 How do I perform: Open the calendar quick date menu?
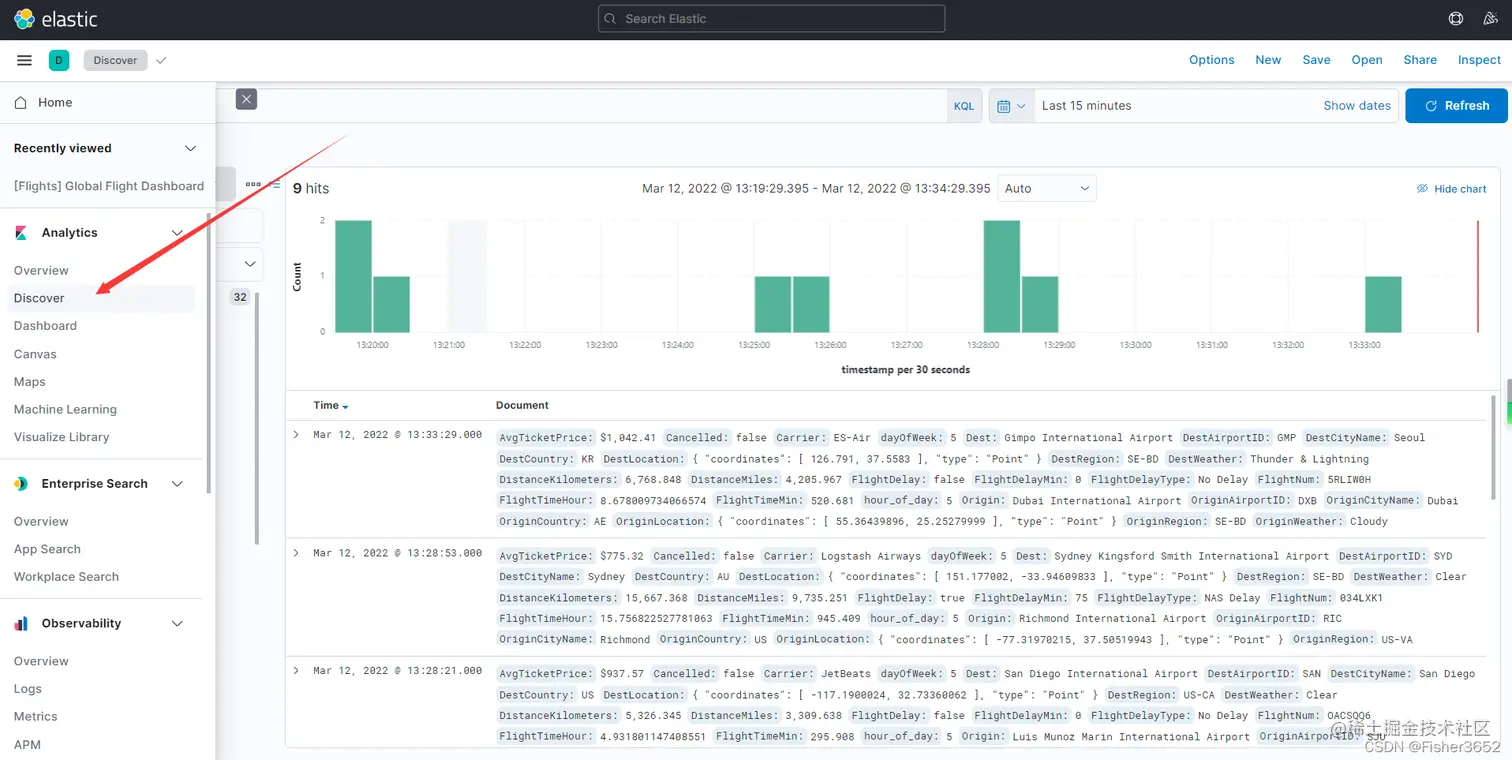coord(1011,105)
